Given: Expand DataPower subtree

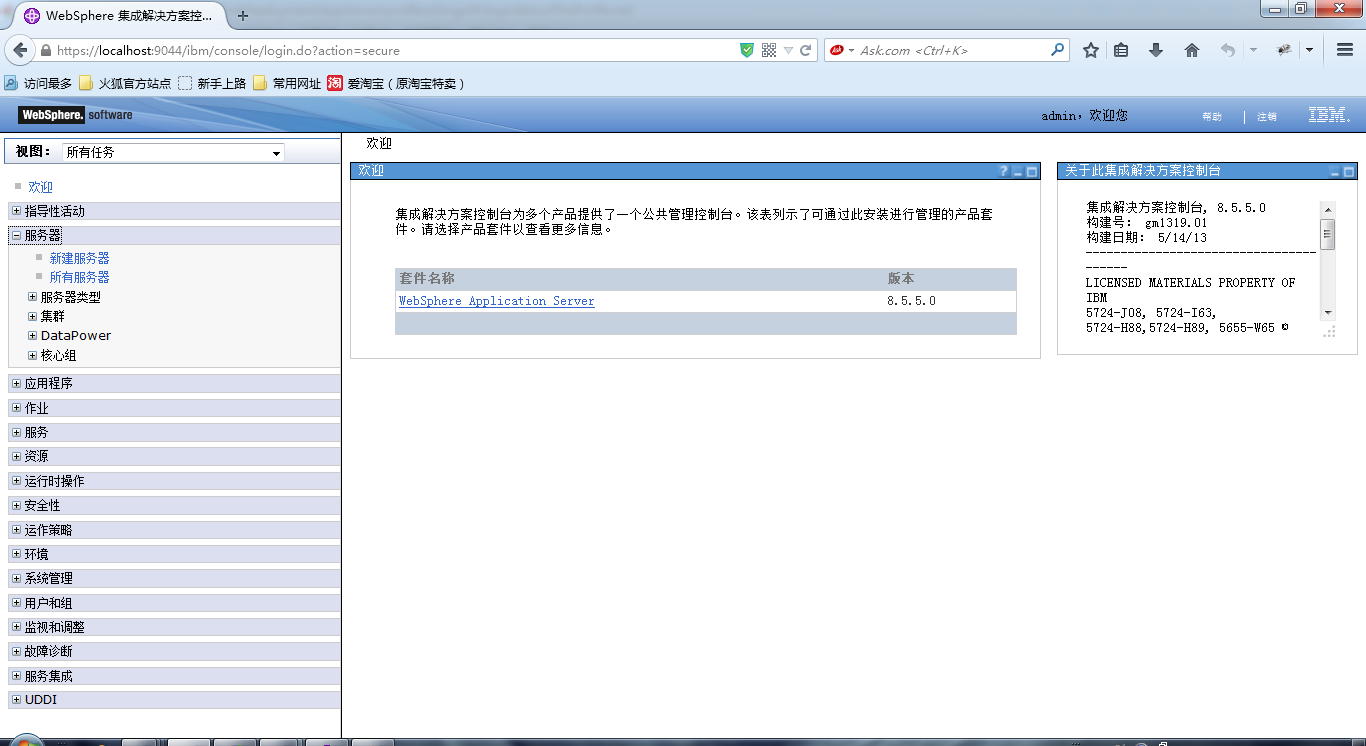Looking at the screenshot, I should 32,335.
